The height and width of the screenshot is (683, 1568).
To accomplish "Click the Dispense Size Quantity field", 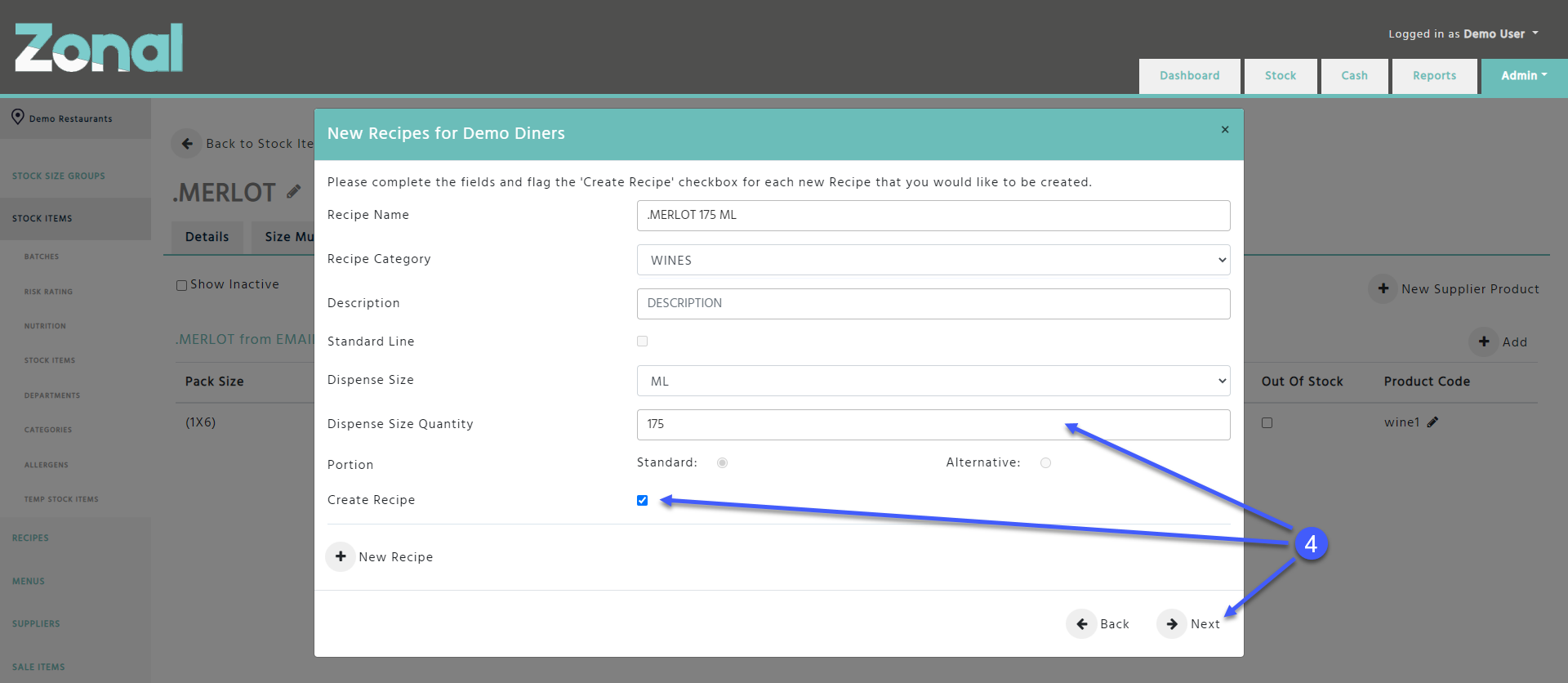I will tap(933, 425).
